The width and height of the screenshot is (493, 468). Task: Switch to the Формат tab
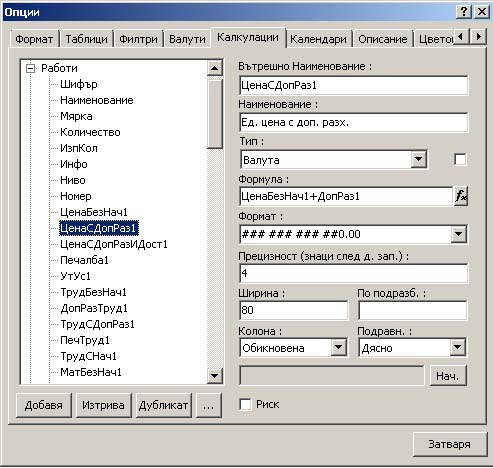34,39
